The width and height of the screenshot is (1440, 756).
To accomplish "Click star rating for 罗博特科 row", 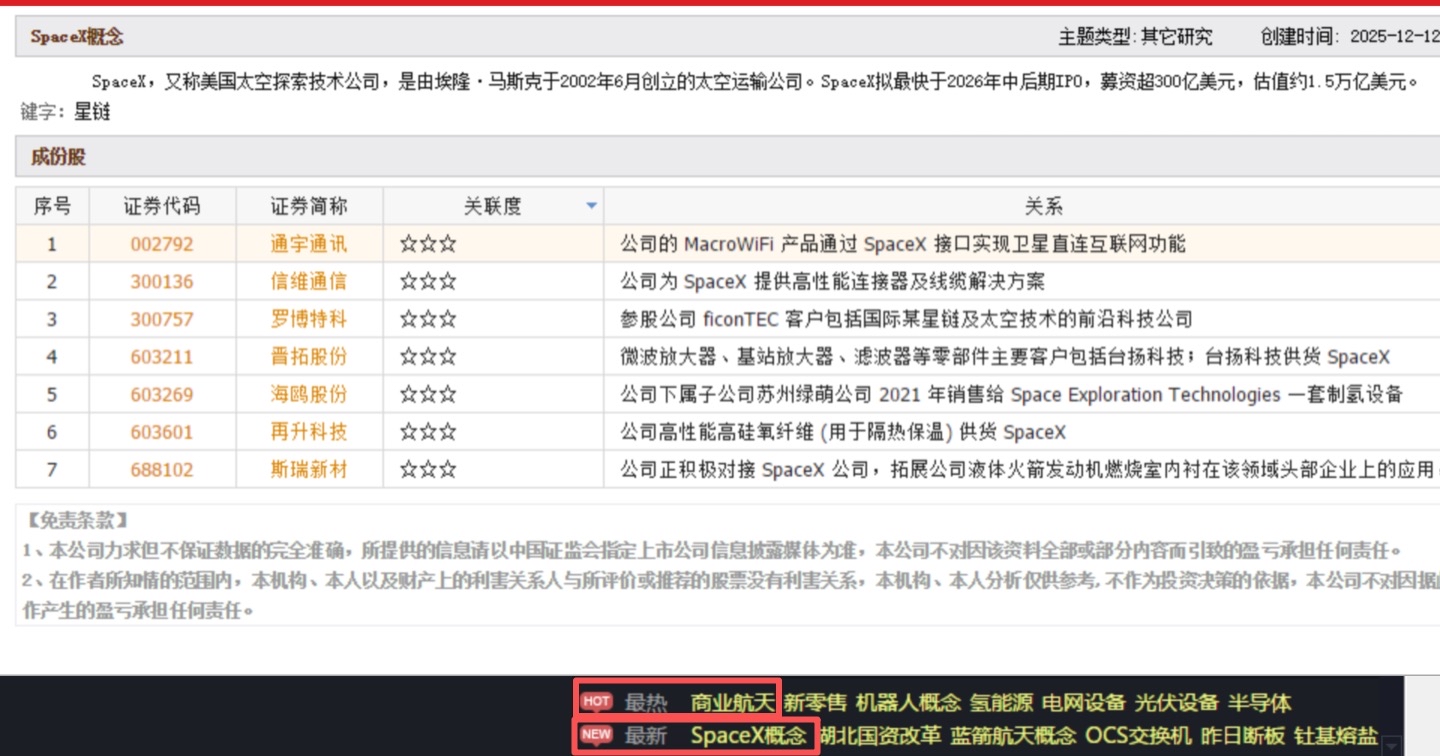I will click(x=428, y=320).
